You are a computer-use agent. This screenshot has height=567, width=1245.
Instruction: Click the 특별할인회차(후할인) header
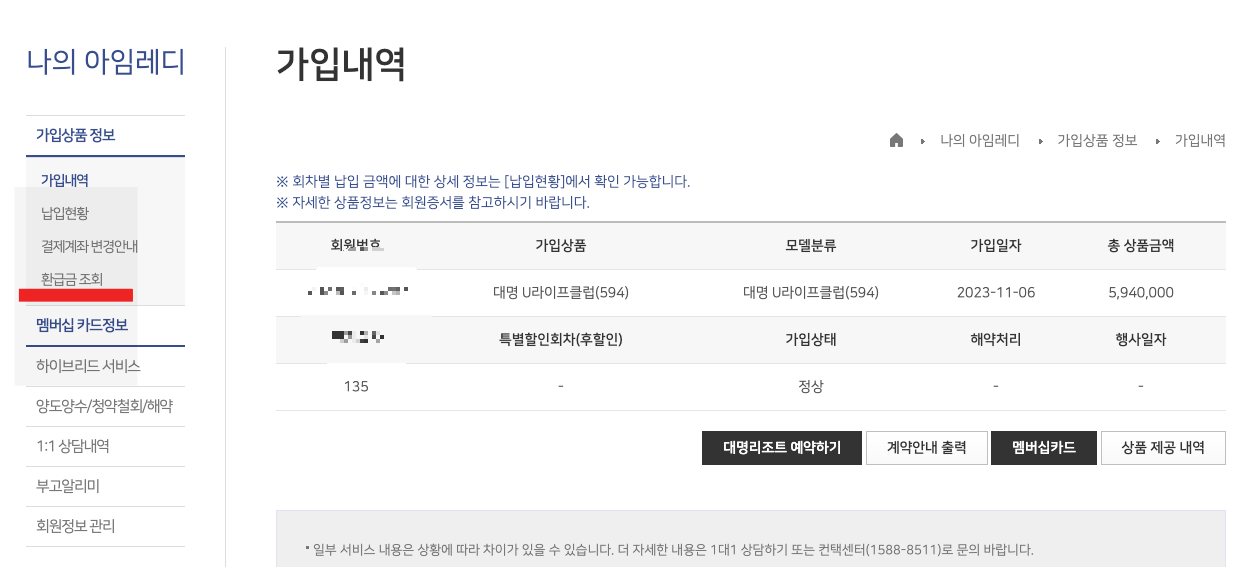pyautogui.click(x=561, y=339)
